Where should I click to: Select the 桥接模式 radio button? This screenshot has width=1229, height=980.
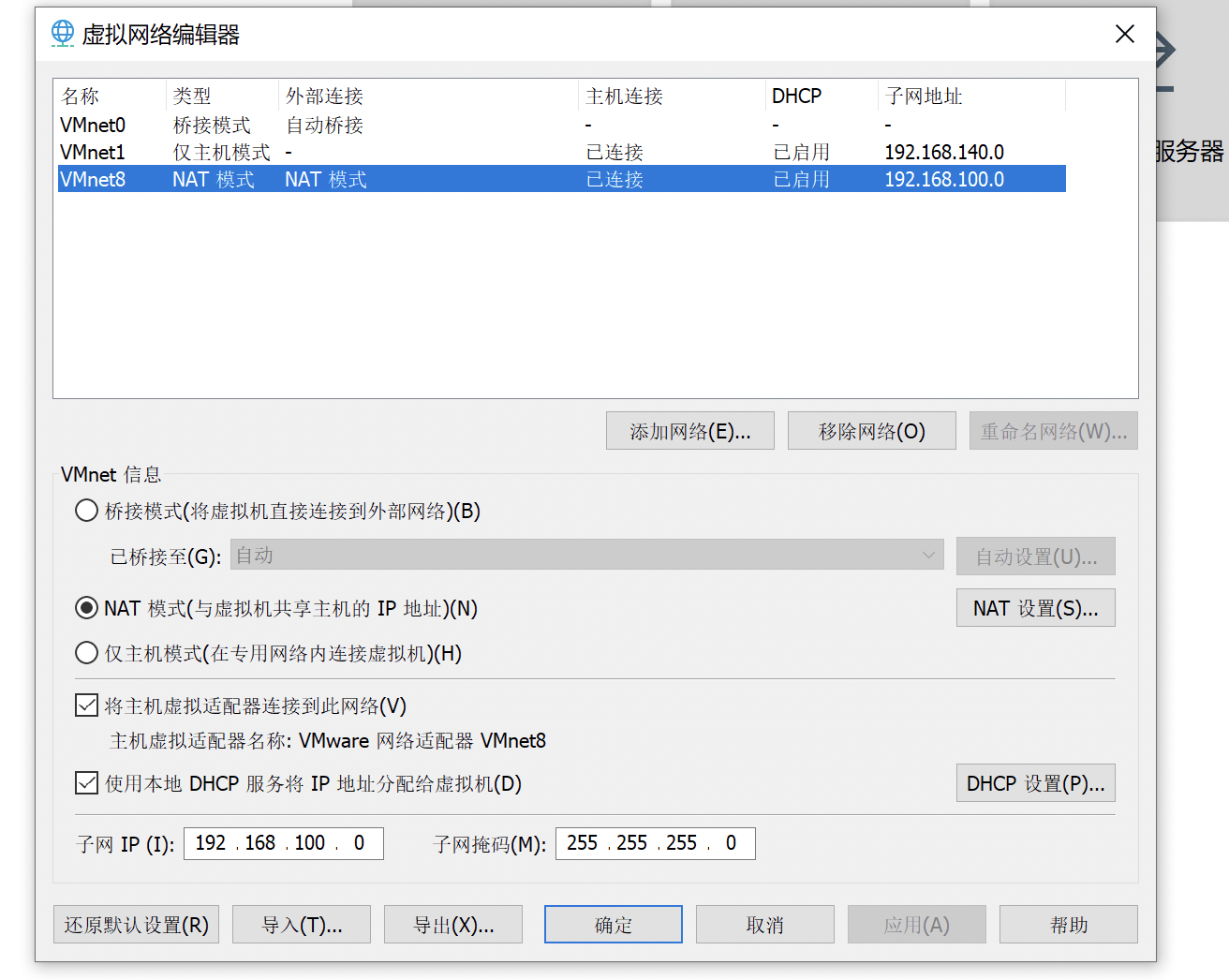tap(87, 511)
